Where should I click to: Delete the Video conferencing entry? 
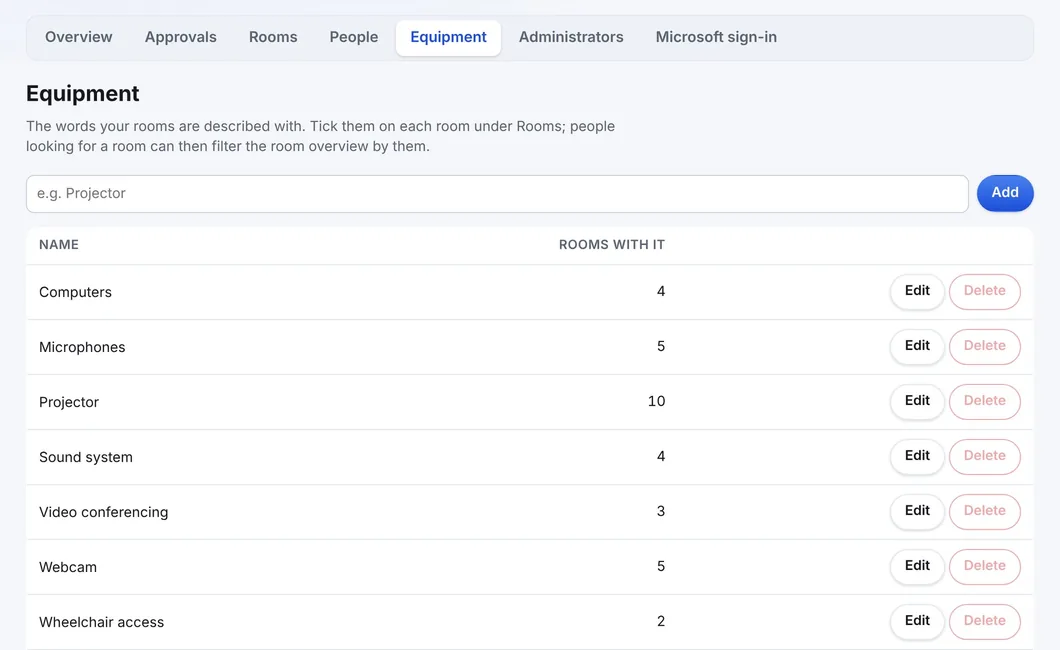pos(984,511)
